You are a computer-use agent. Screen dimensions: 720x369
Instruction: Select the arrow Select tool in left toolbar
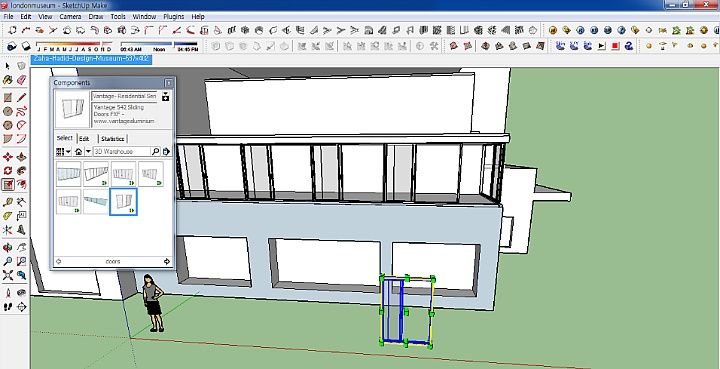[8, 67]
